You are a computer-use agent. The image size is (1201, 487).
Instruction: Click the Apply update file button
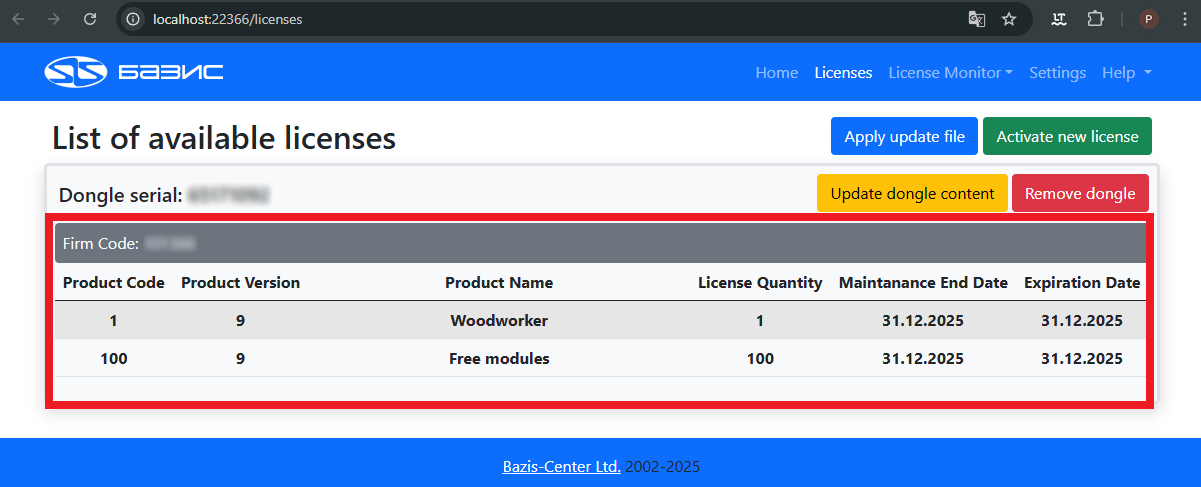[904, 136]
